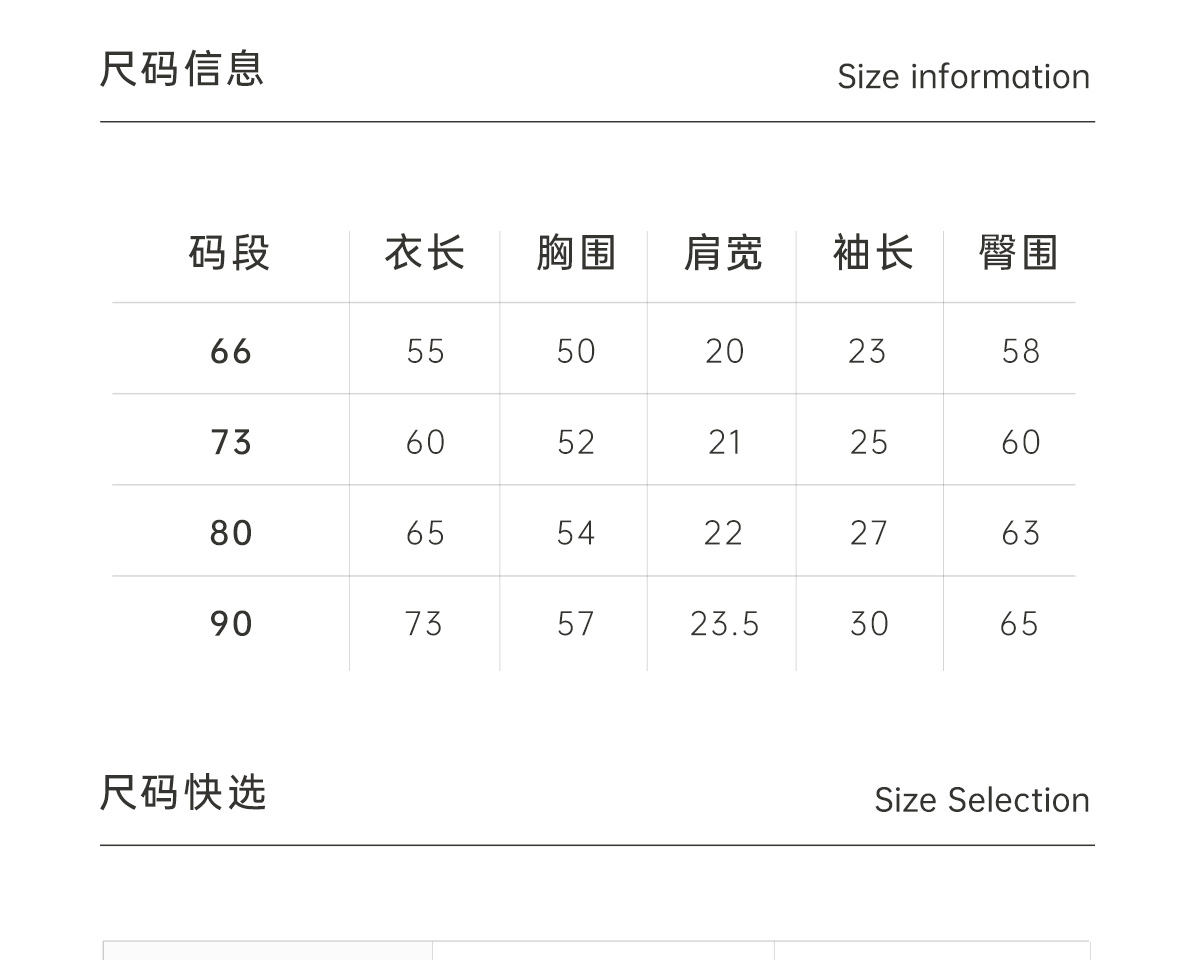Click the 尺码快选 heading
Screen dimensions: 1200x960
(x=183, y=792)
